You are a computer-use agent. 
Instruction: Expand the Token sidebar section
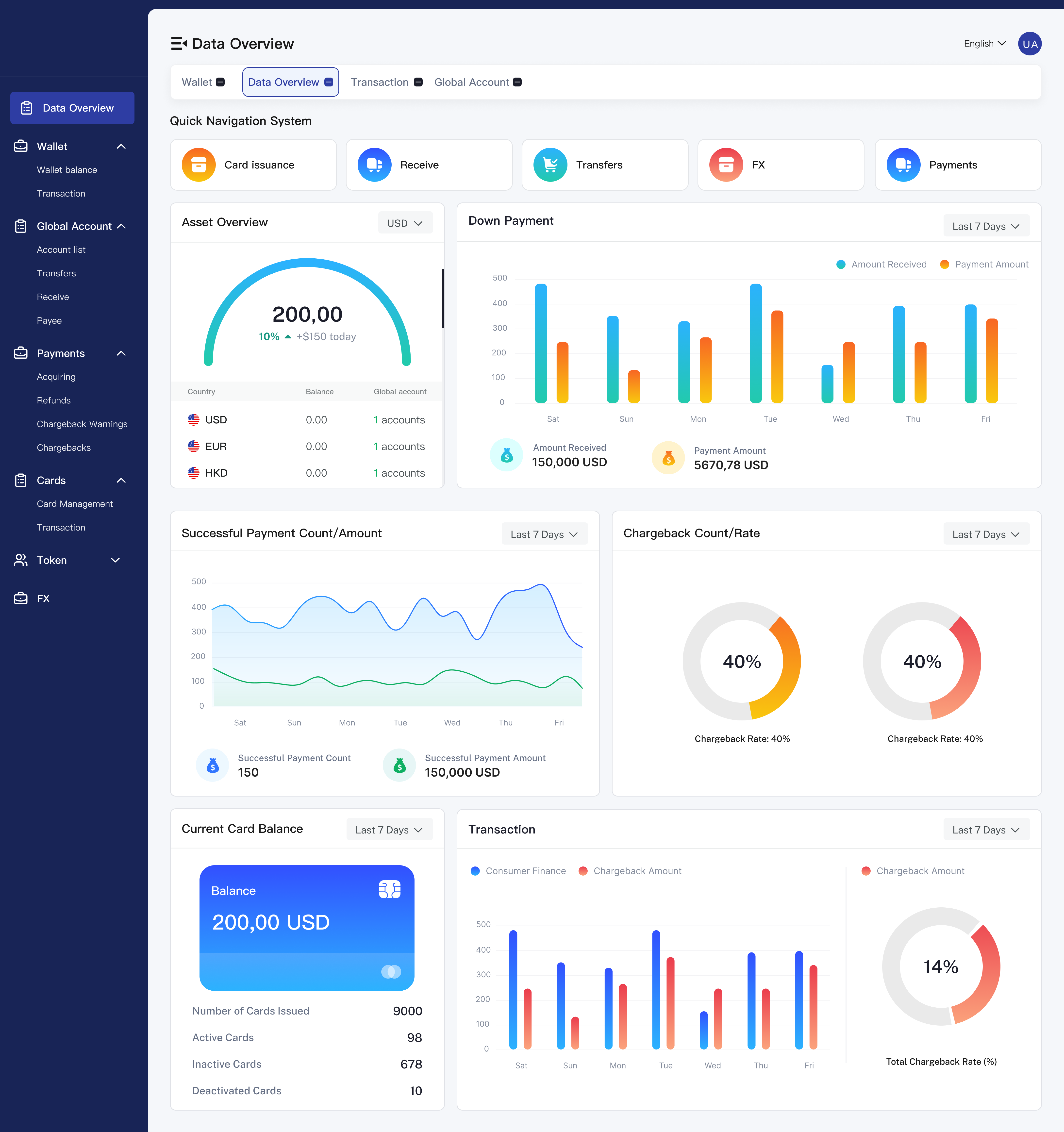[x=115, y=560]
